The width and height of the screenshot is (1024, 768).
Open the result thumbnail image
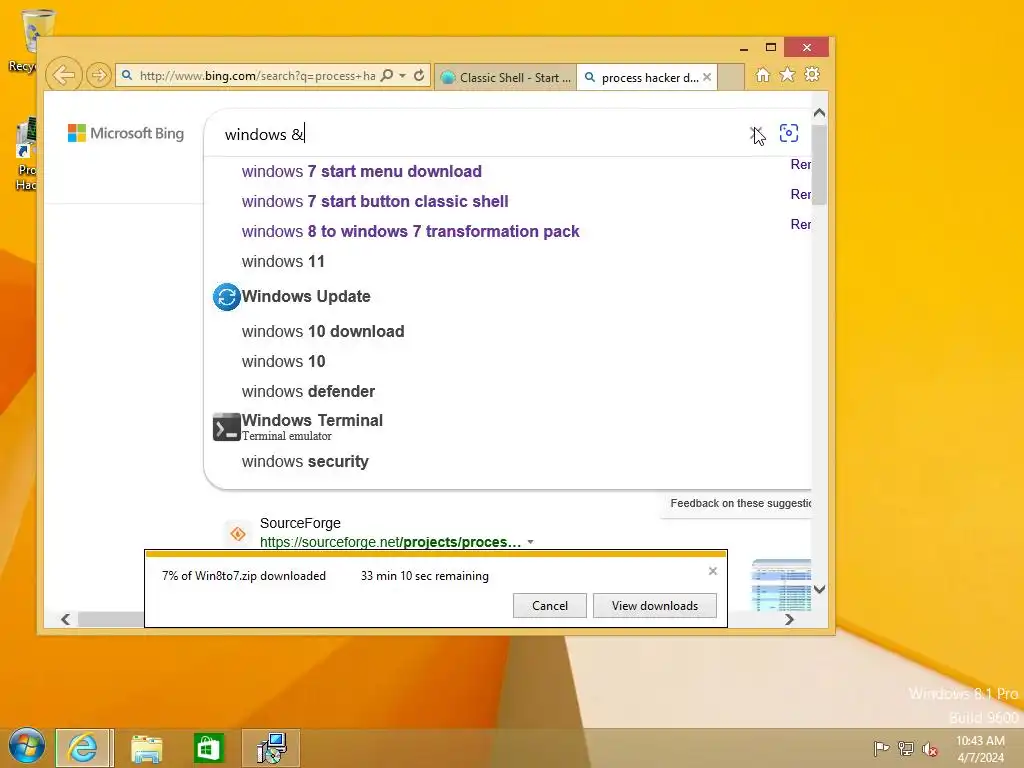pyautogui.click(x=781, y=584)
